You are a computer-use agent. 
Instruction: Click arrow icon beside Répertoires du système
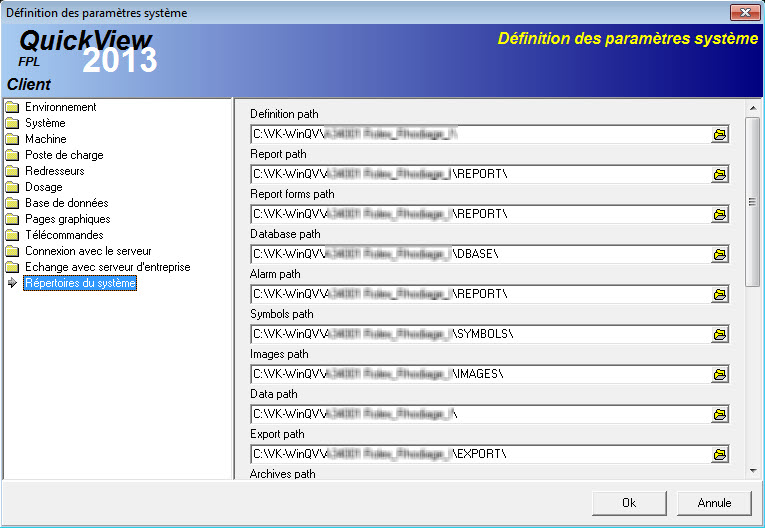click(13, 283)
